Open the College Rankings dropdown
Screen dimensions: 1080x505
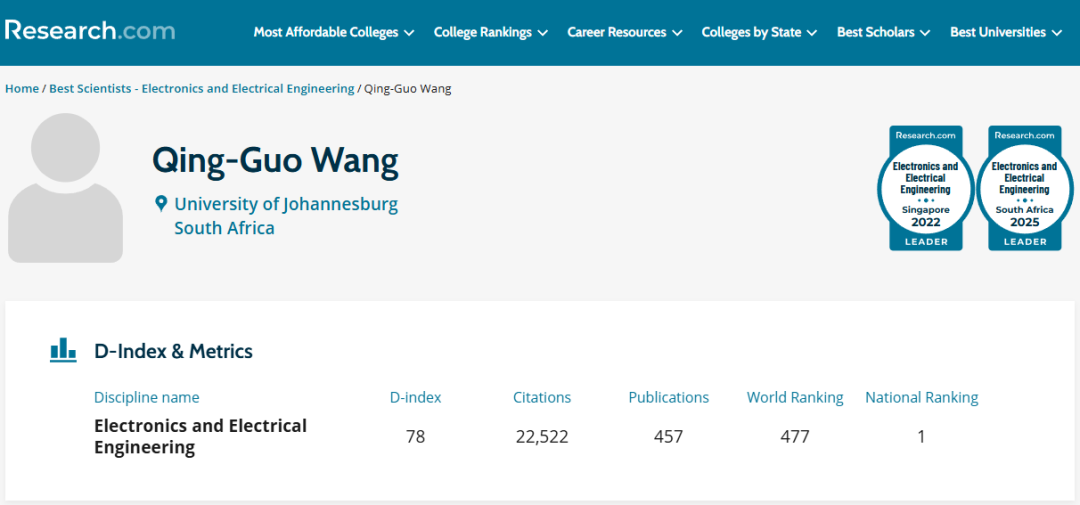490,32
